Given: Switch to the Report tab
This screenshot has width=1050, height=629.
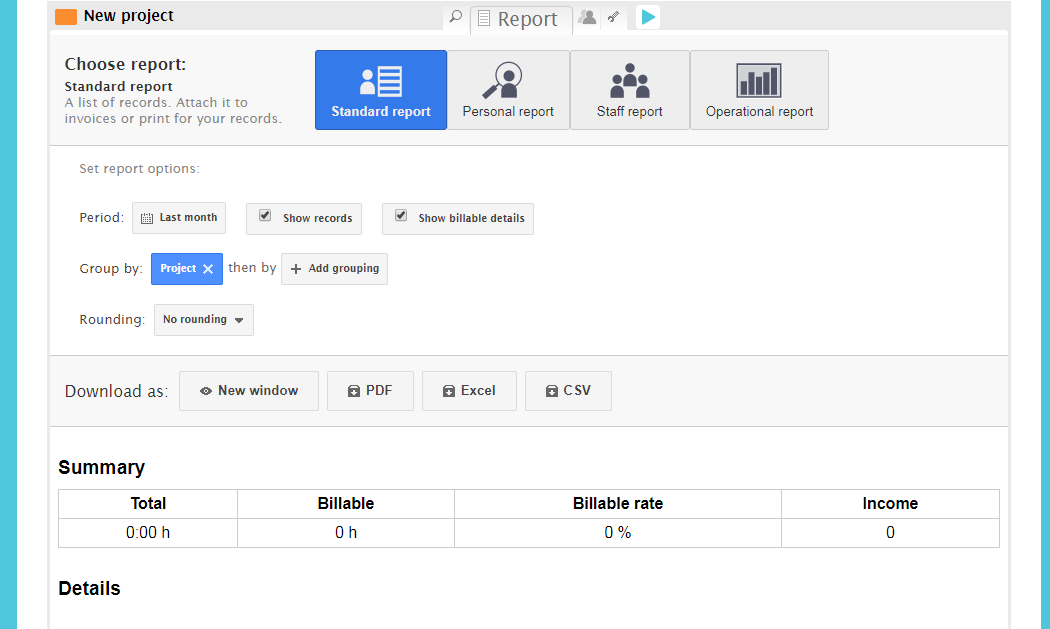Looking at the screenshot, I should point(521,19).
